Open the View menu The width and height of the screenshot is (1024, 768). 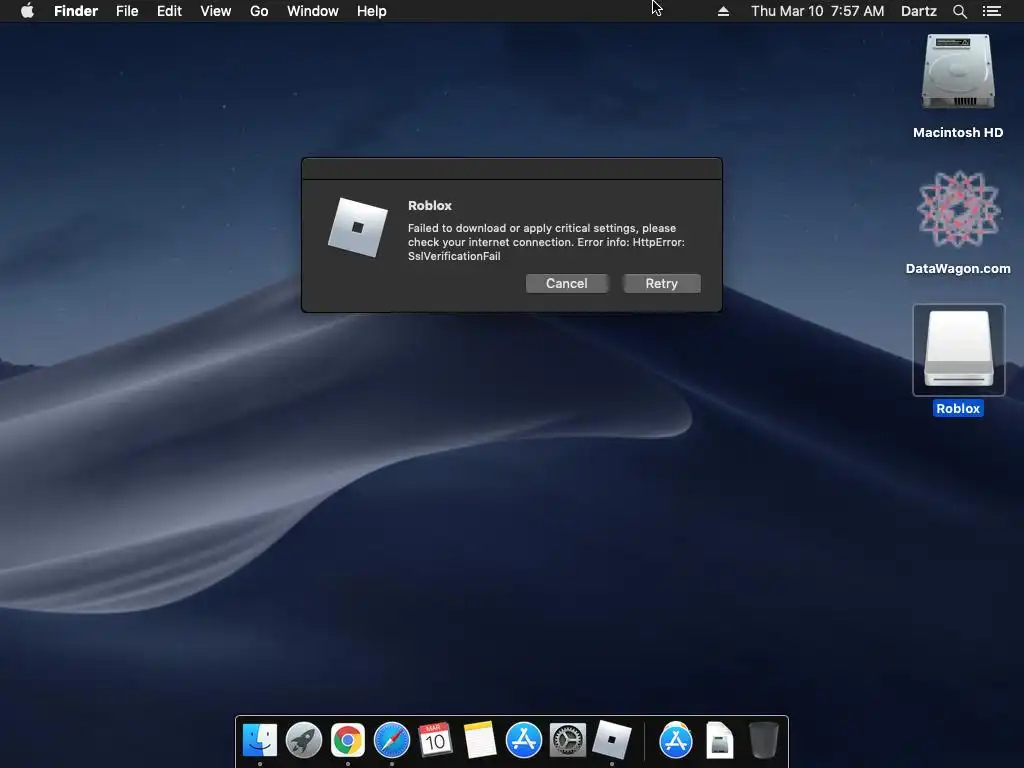(x=216, y=11)
